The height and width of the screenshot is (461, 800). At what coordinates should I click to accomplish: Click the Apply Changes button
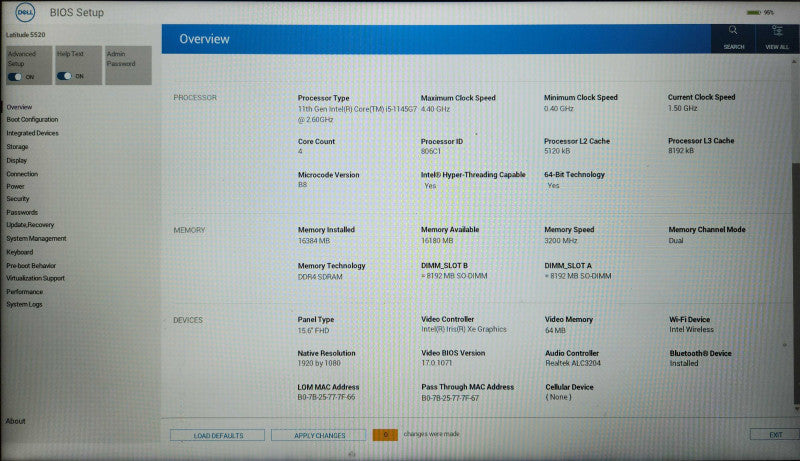click(x=319, y=436)
